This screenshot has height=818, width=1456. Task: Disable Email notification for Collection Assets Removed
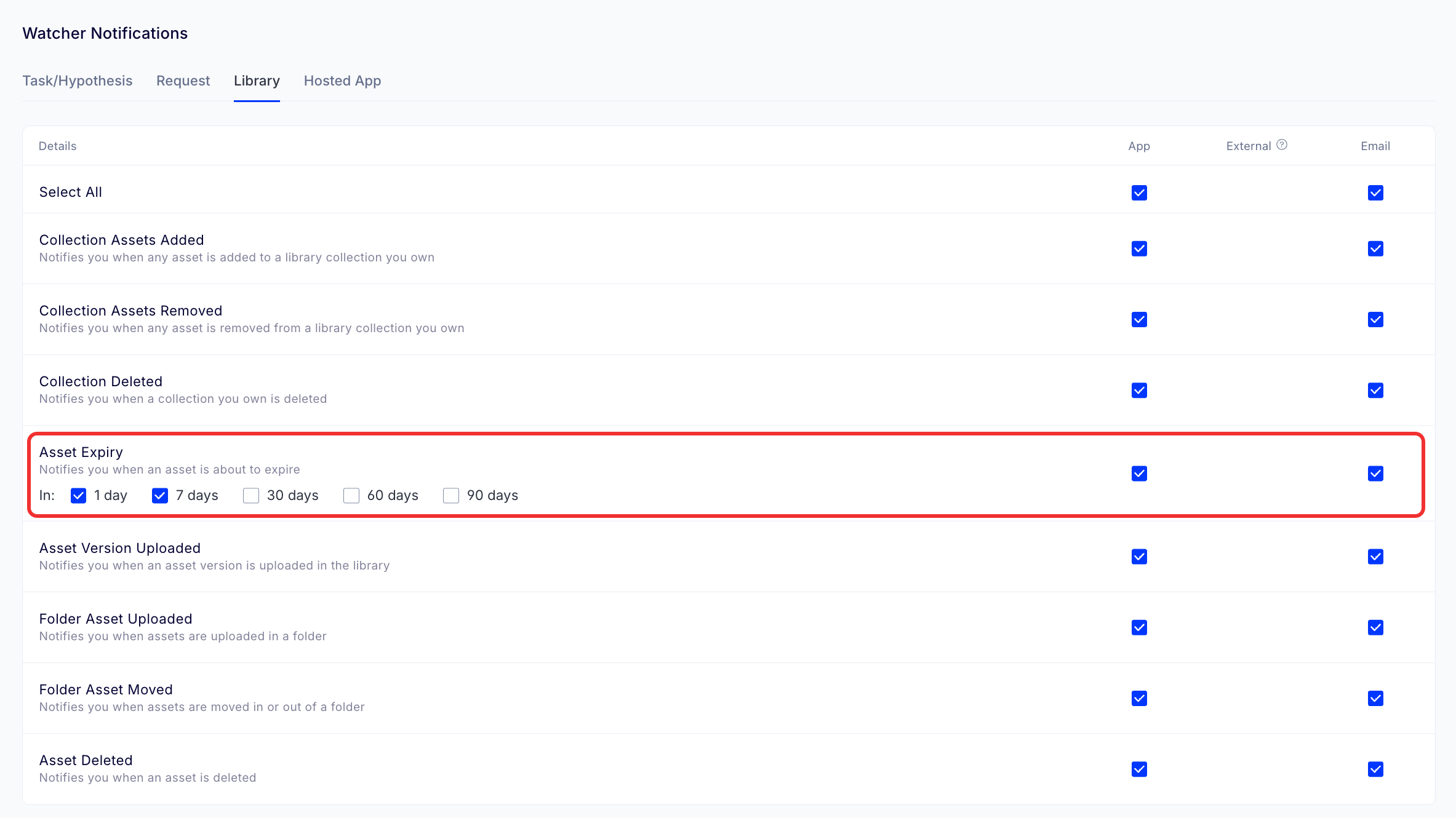pos(1375,320)
